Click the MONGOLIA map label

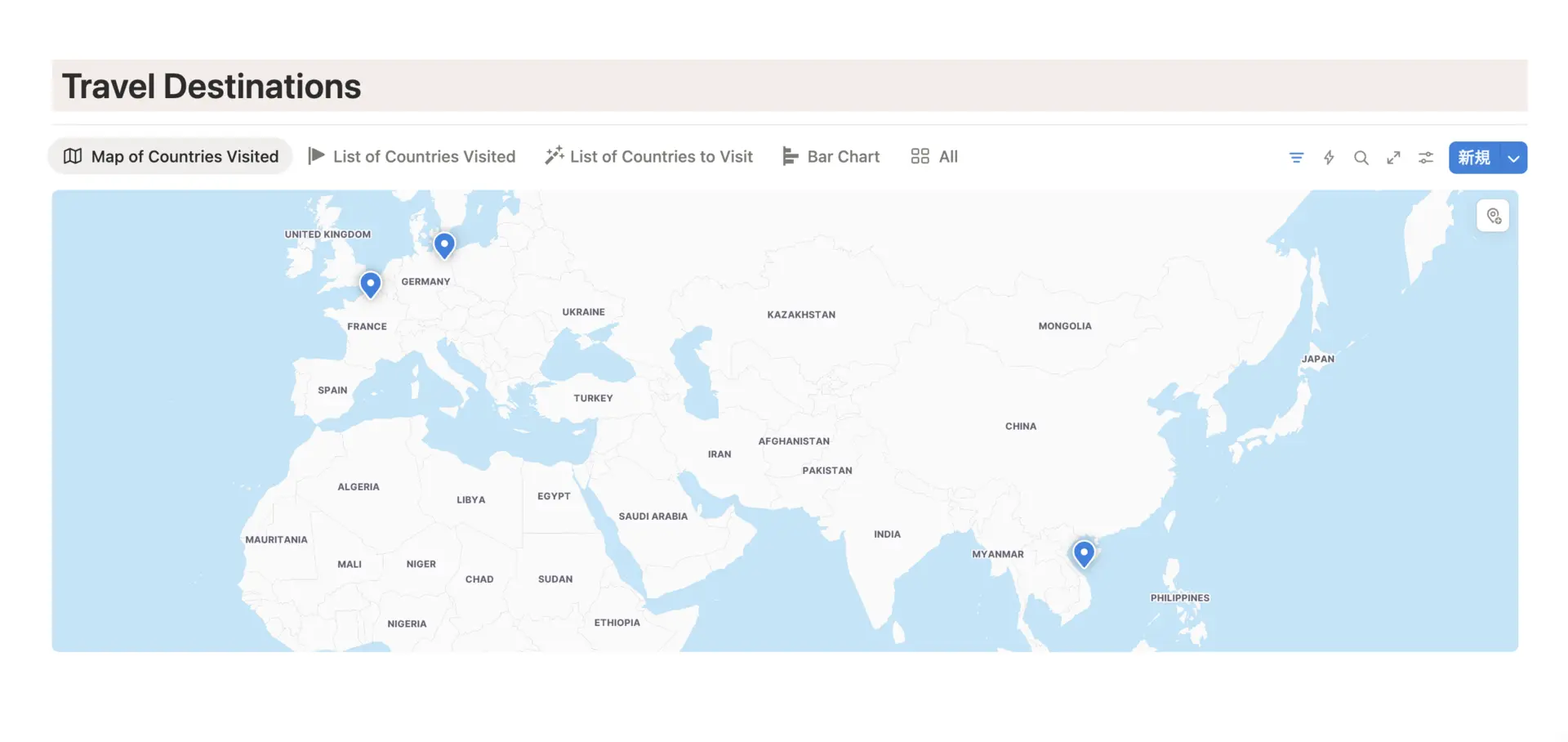tap(1065, 326)
